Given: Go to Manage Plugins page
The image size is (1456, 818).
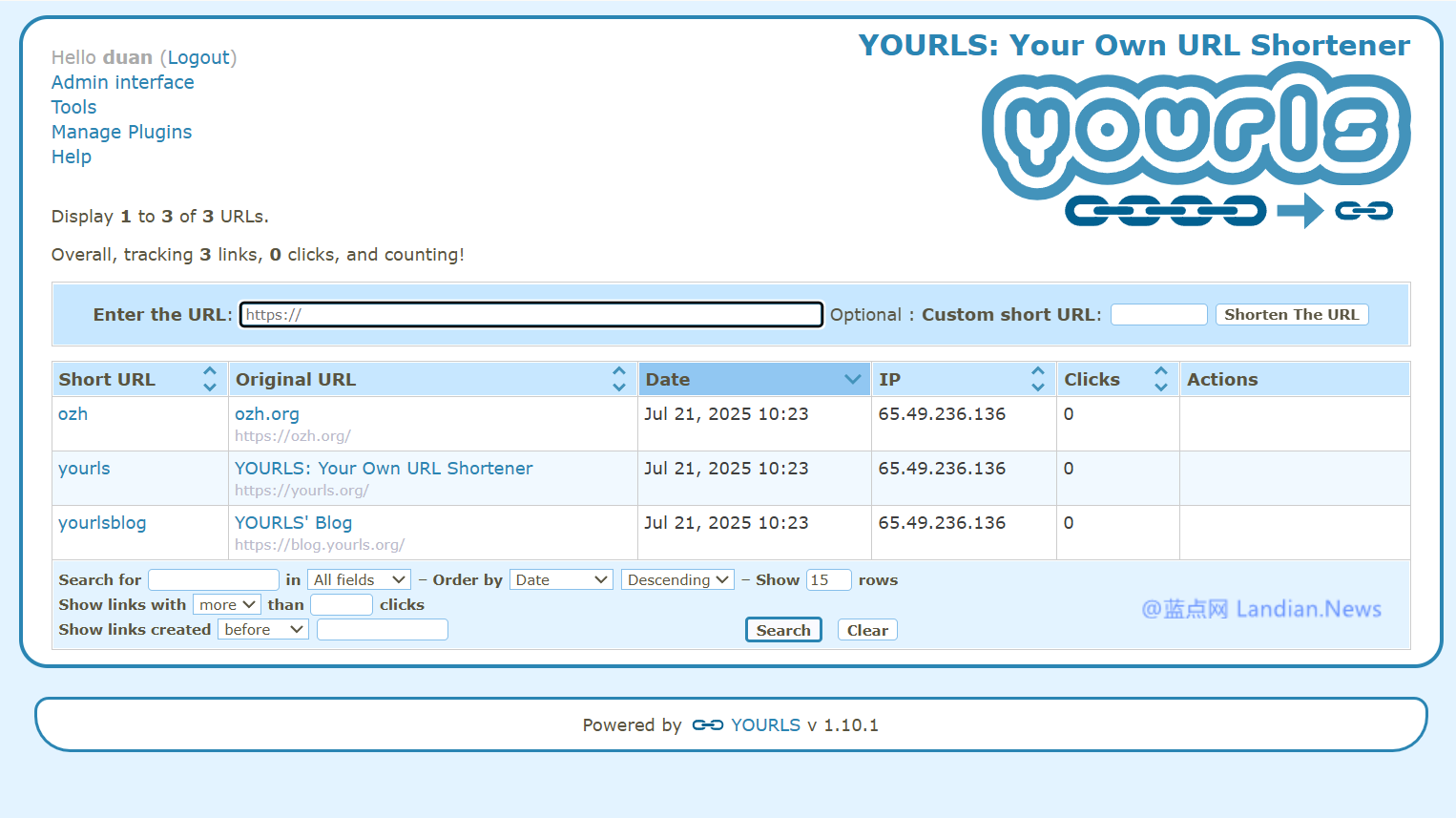Looking at the screenshot, I should click(121, 133).
